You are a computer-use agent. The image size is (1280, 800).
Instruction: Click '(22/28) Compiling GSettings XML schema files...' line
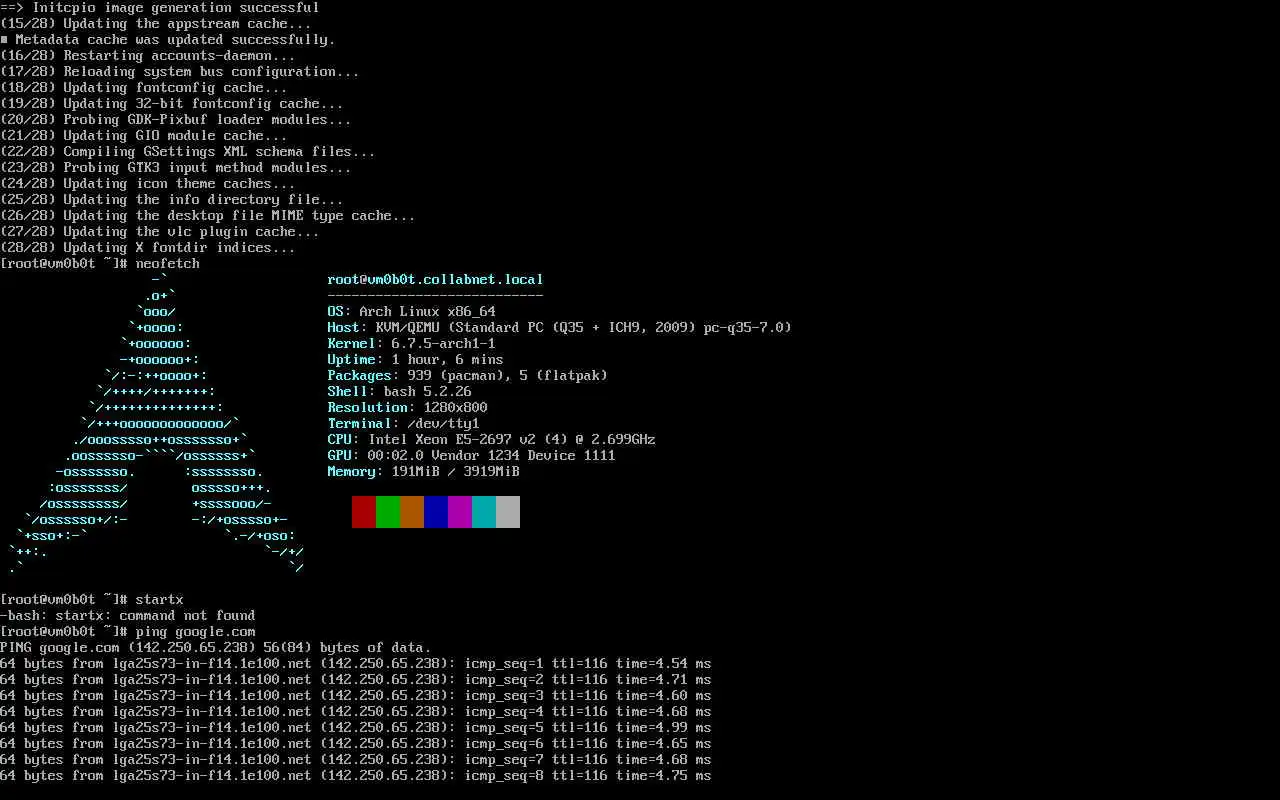point(188,152)
